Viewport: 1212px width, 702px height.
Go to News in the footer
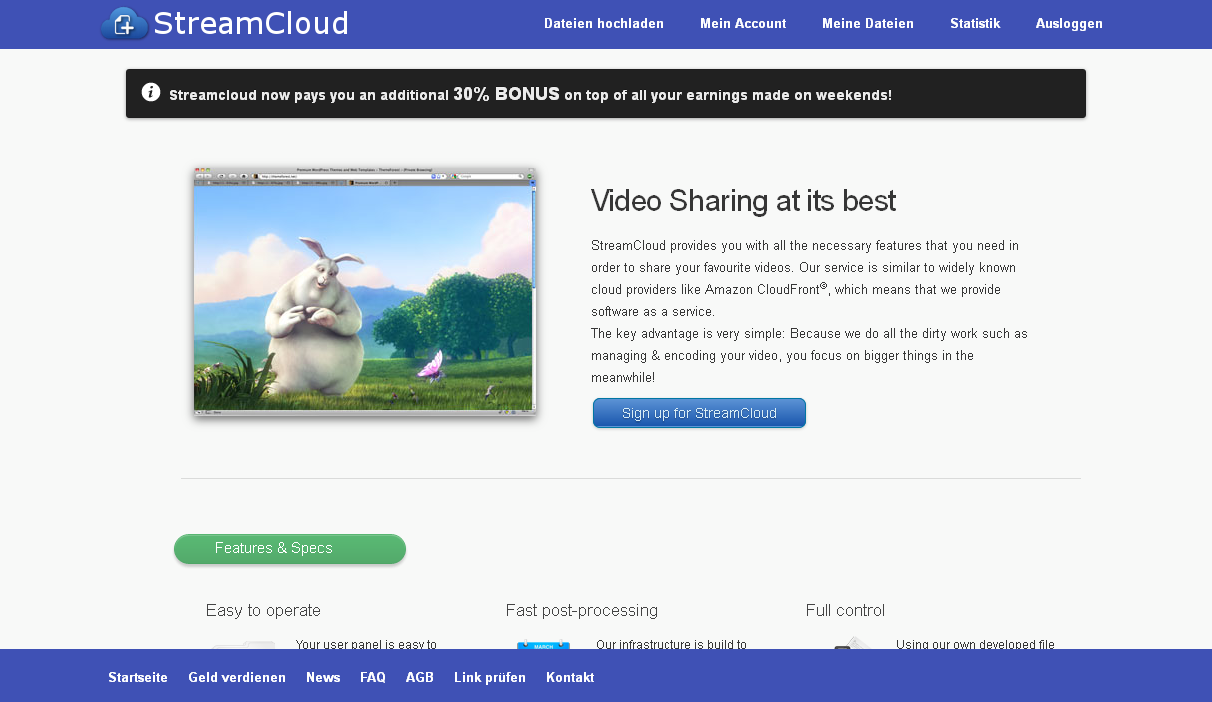[x=323, y=678]
